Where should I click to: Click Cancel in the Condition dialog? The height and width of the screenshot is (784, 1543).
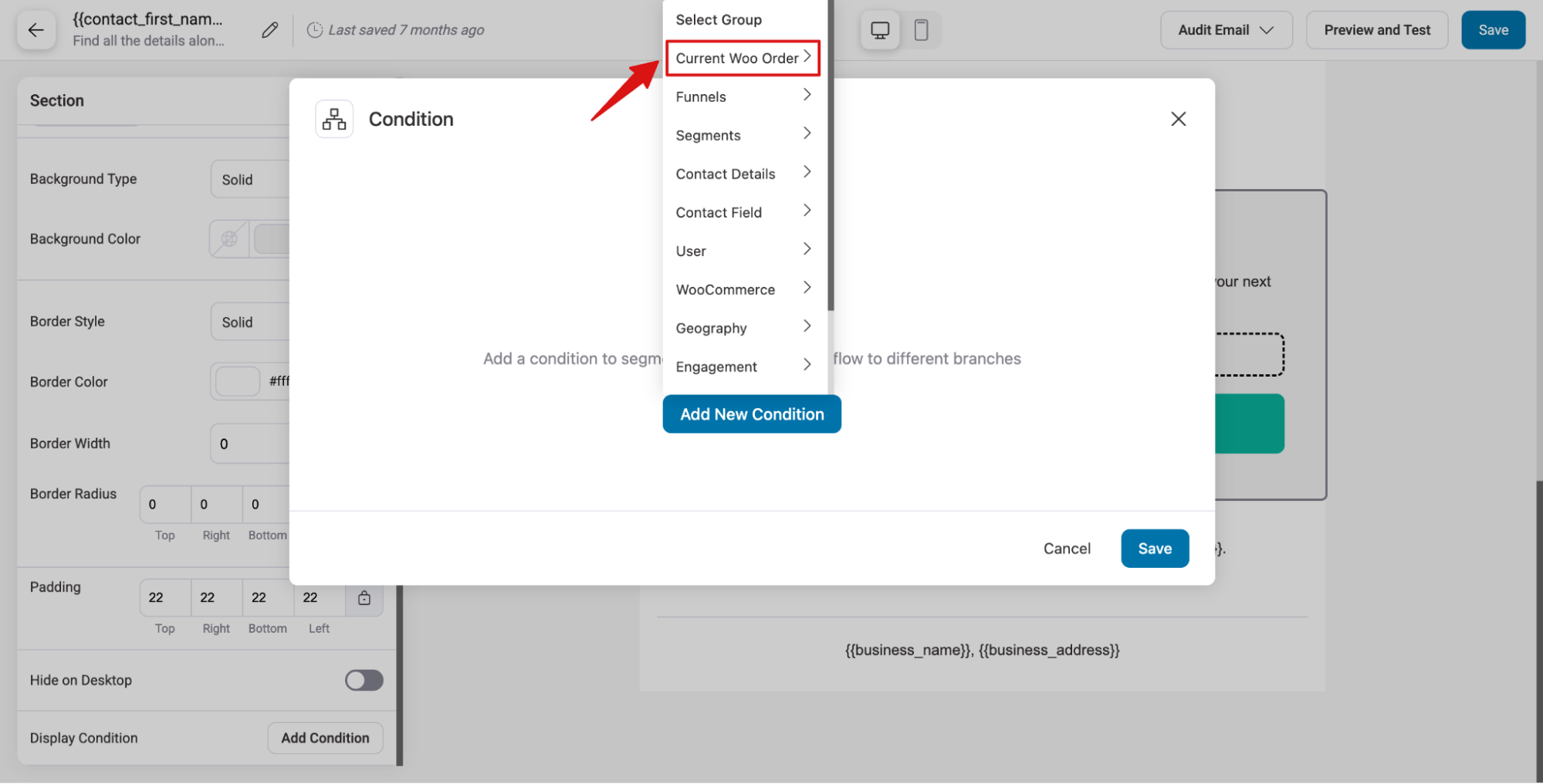1067,549
